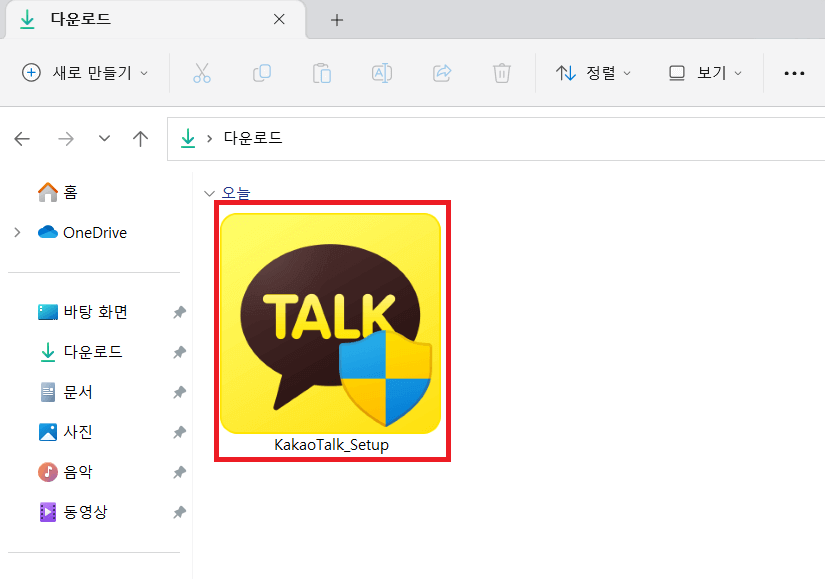Screen dimensions: 825x579
Task: Click the Delete trash can icon
Action: (x=502, y=73)
